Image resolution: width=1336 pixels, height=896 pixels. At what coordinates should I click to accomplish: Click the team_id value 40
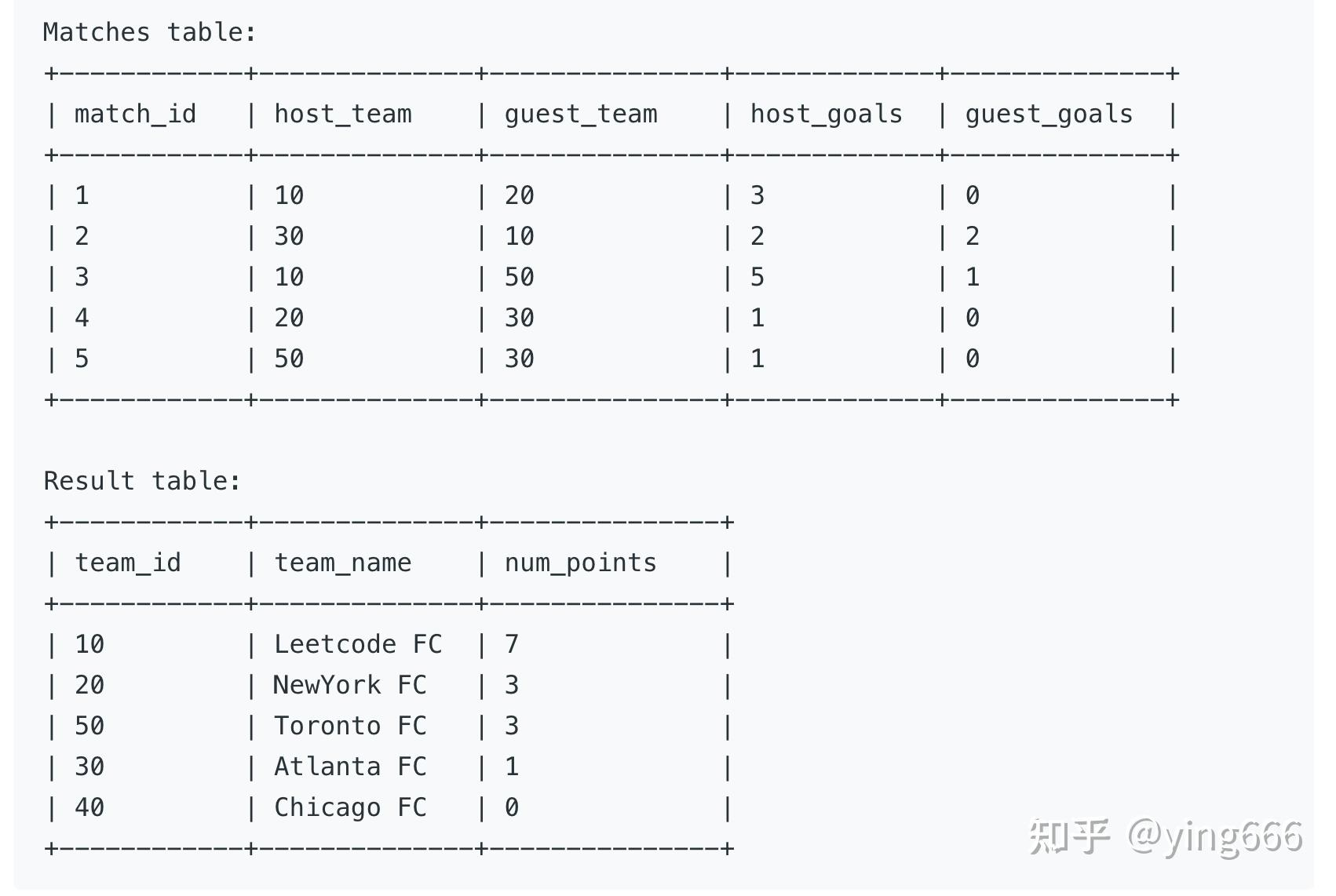coord(89,807)
